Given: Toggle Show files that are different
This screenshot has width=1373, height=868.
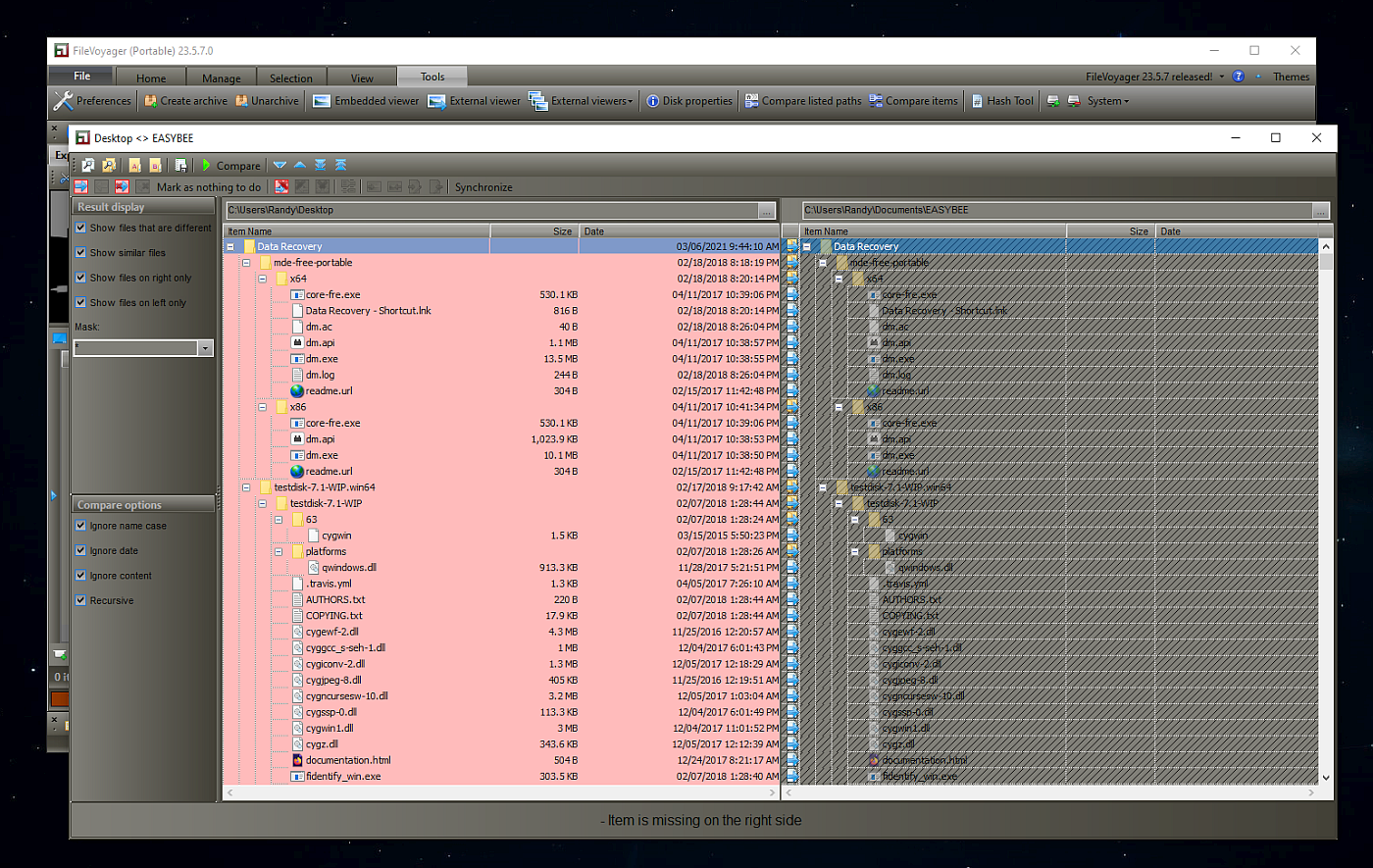Looking at the screenshot, I should 80,228.
